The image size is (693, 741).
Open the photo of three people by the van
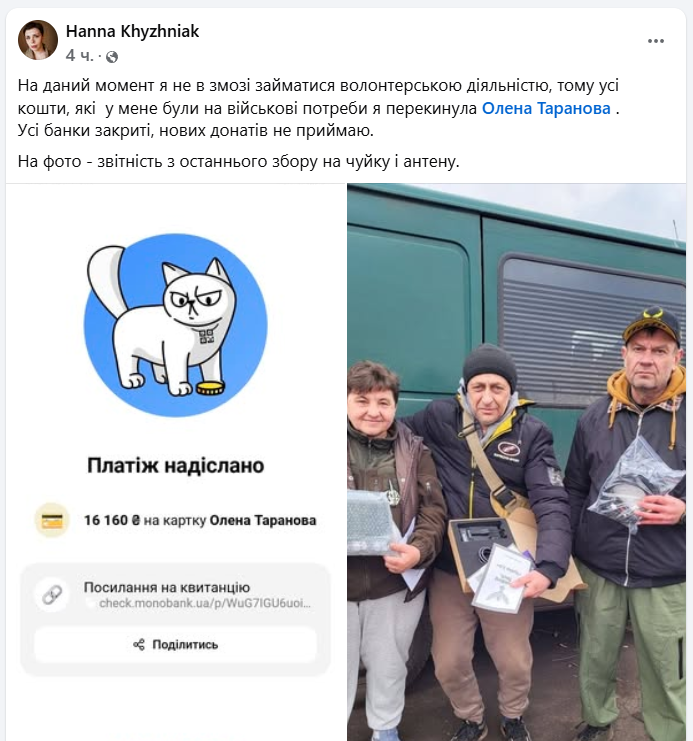[516, 462]
